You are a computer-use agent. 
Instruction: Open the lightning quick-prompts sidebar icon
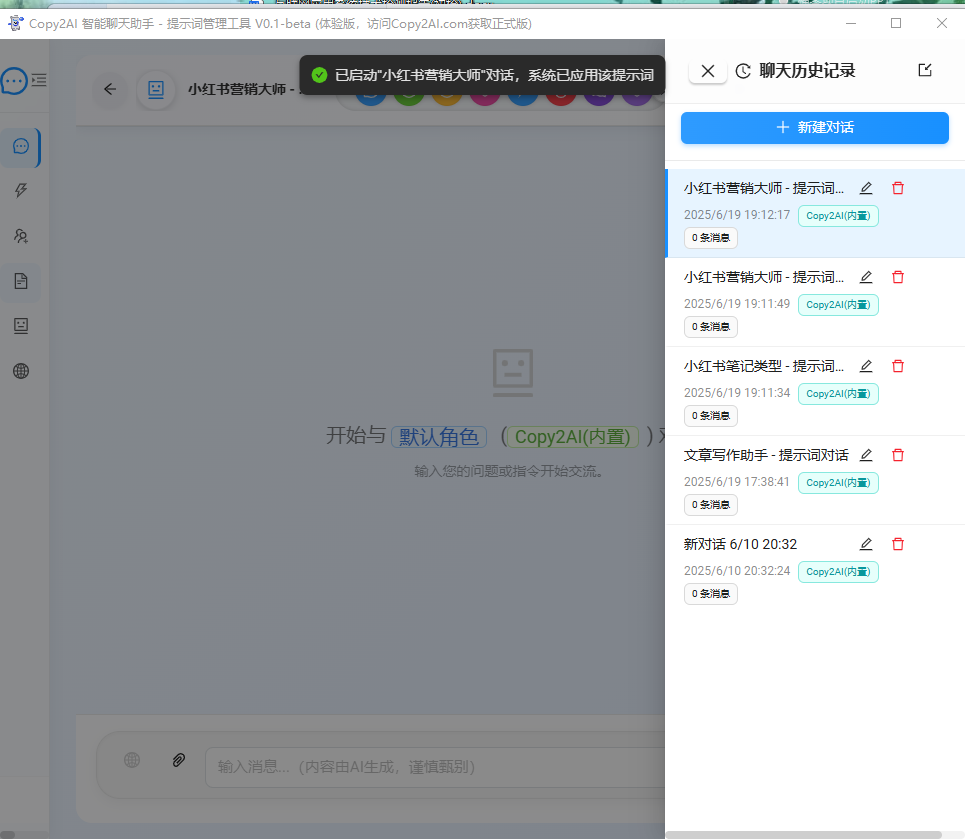21,191
